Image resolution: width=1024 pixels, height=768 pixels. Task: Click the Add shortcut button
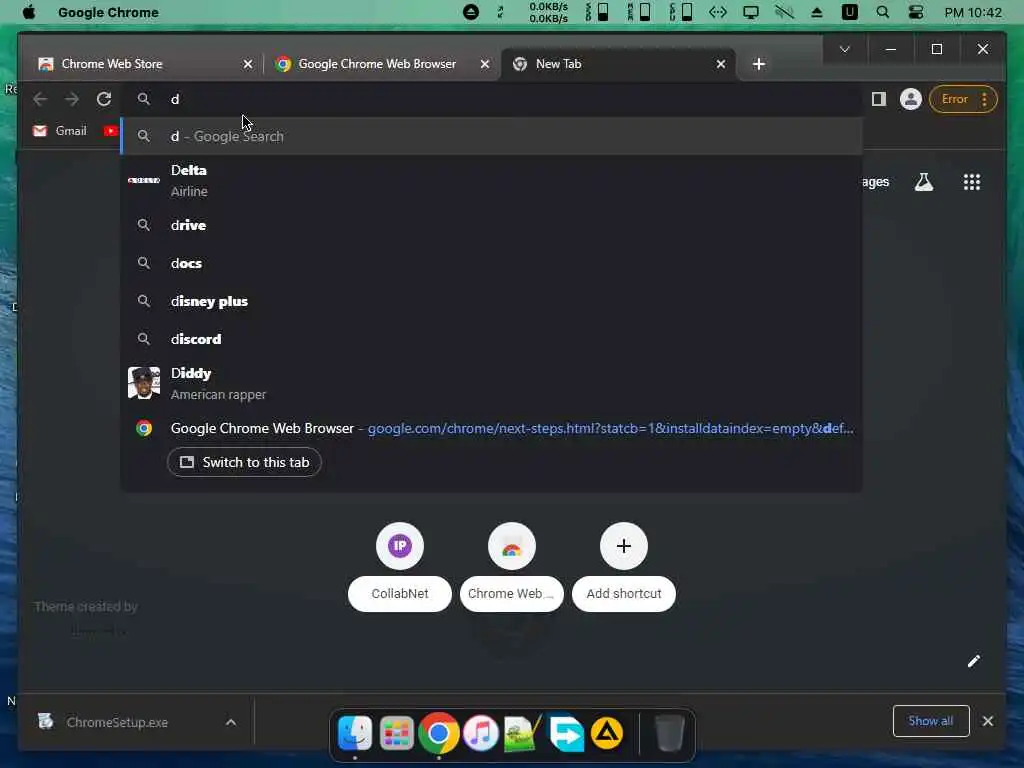[624, 567]
